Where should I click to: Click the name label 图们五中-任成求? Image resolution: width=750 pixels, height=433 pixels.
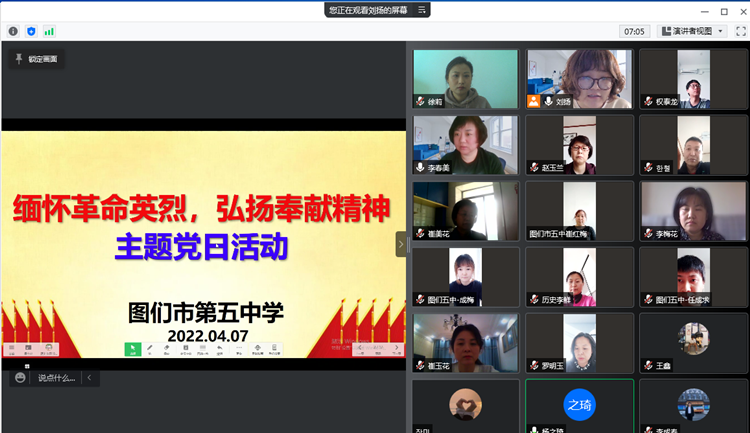pos(683,300)
